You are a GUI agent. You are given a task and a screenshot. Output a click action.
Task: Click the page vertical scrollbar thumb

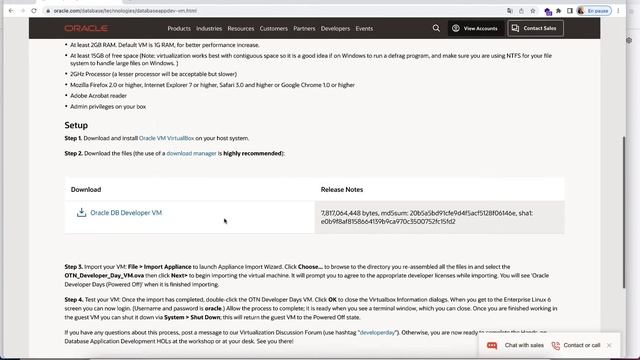pyautogui.click(x=623, y=212)
